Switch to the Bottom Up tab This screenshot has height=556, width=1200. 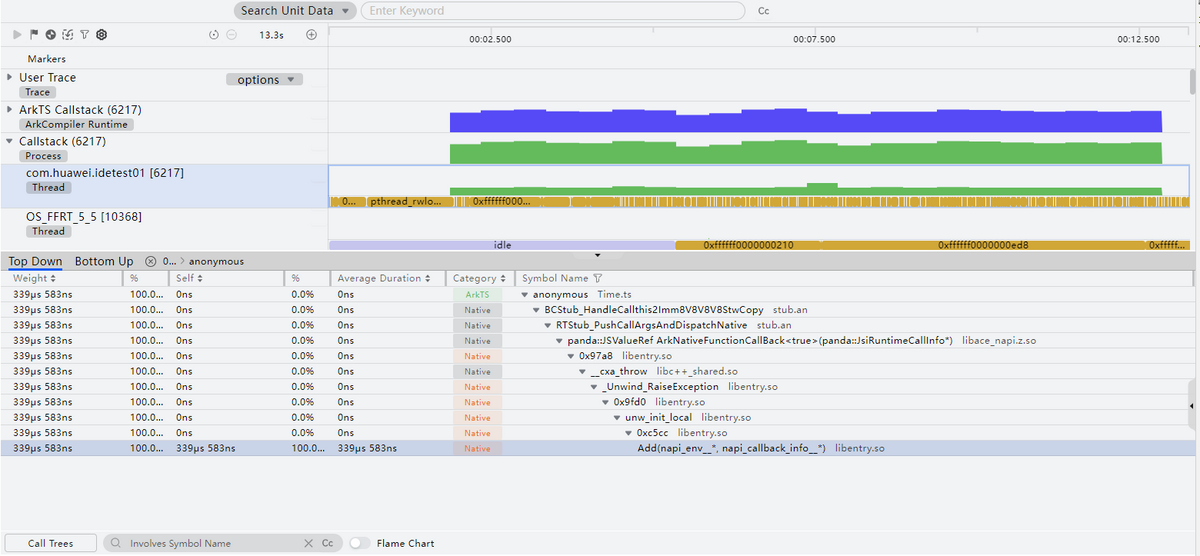pyautogui.click(x=104, y=261)
